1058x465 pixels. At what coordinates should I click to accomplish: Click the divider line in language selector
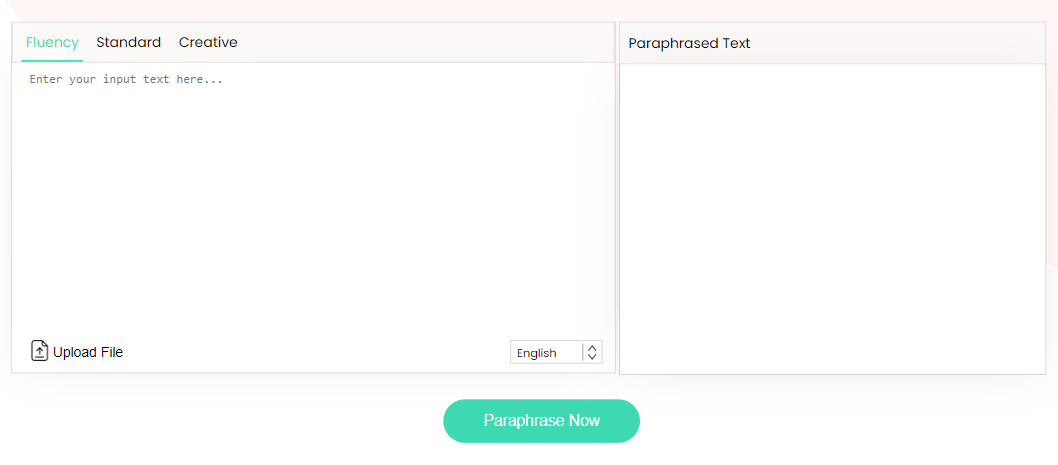(583, 352)
